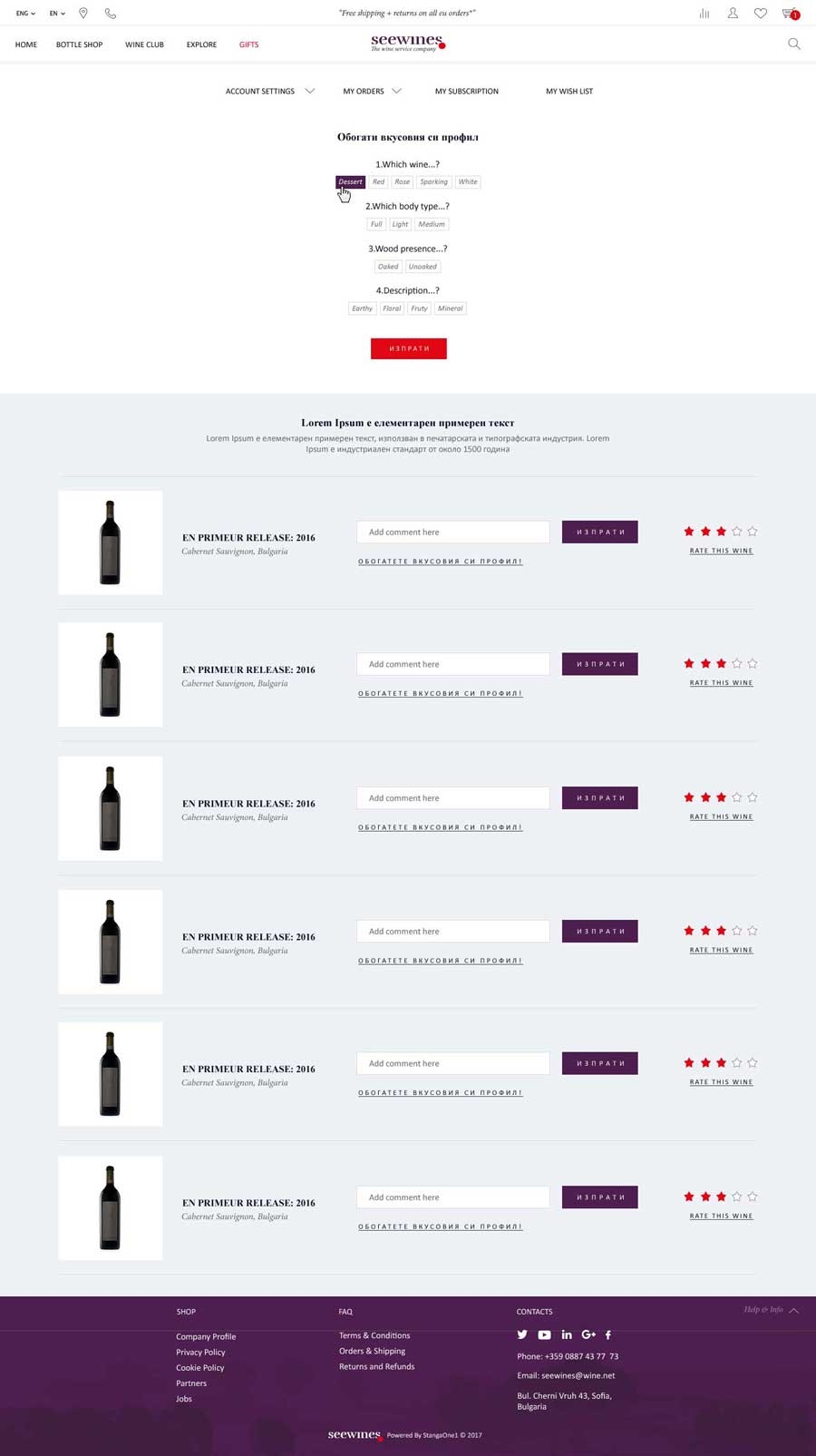816x1456 pixels.
Task: Go to Bottle Shop menu
Action: (x=79, y=44)
